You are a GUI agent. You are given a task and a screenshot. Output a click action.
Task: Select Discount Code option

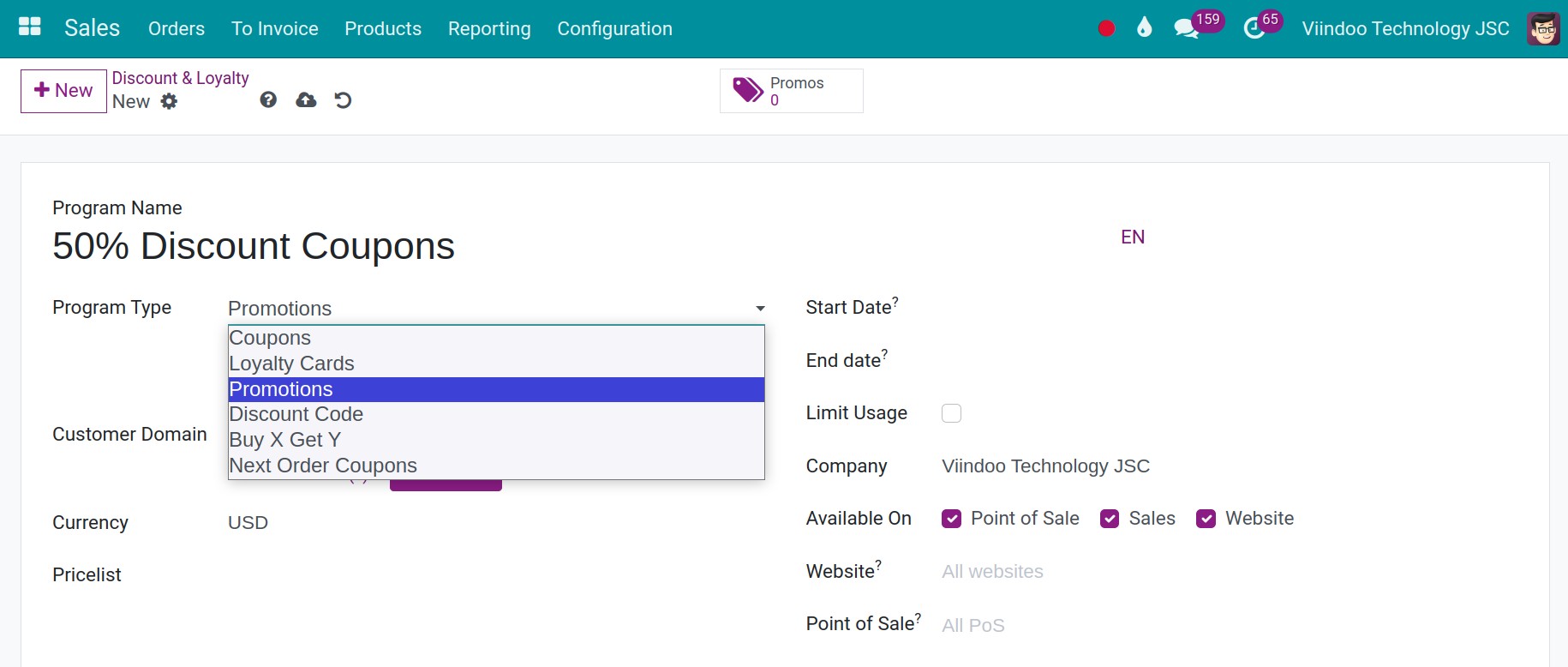pos(496,414)
